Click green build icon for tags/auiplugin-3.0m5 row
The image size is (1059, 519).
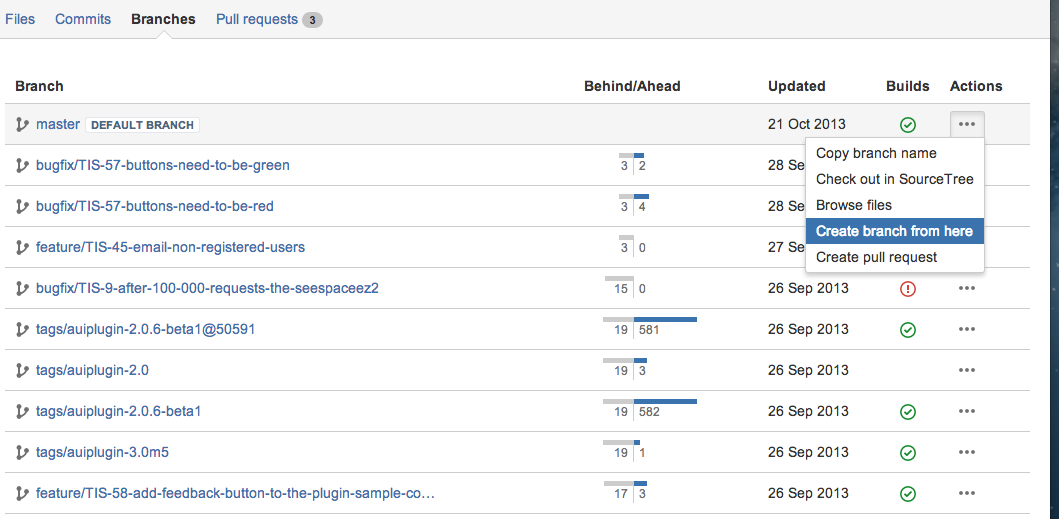(908, 453)
